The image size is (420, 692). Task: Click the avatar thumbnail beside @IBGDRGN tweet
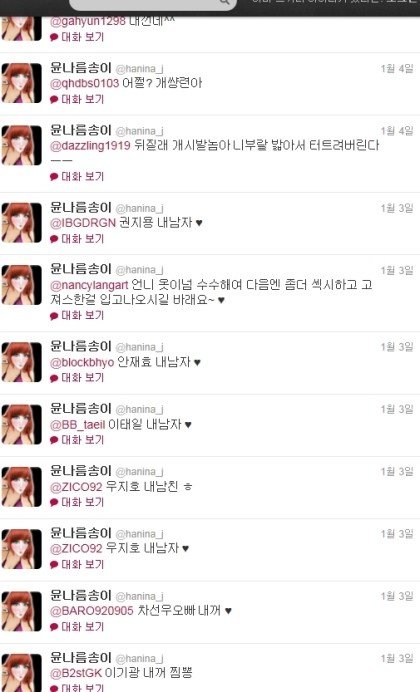tap(22, 222)
